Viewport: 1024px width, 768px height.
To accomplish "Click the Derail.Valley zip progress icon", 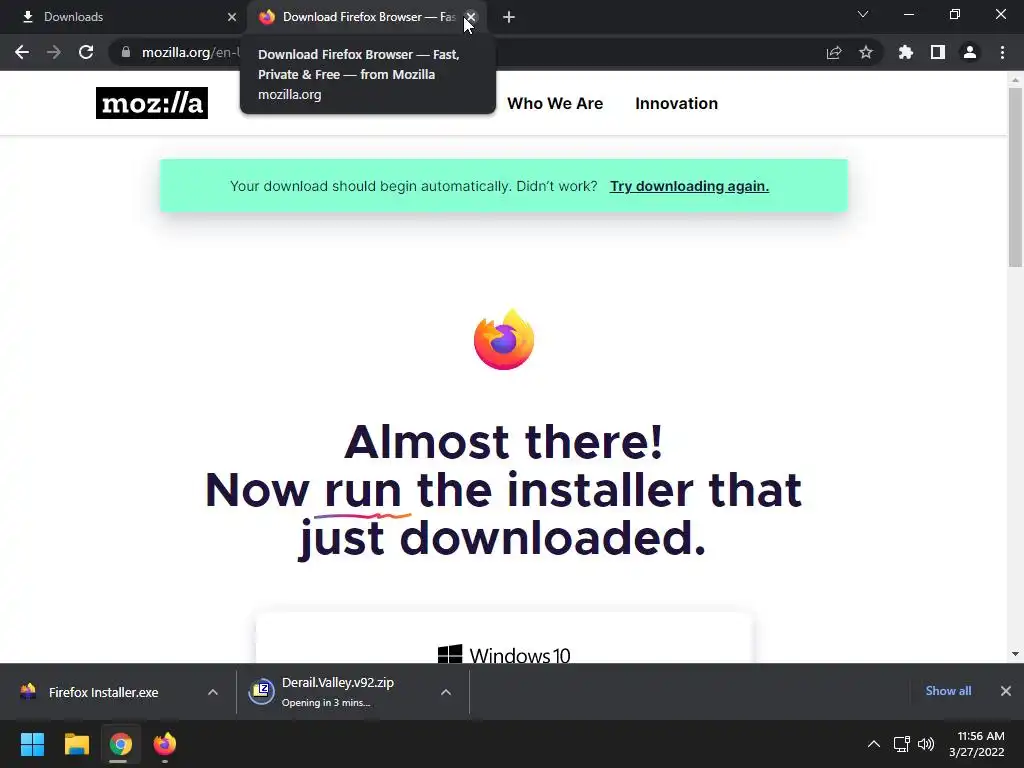I will (x=261, y=692).
